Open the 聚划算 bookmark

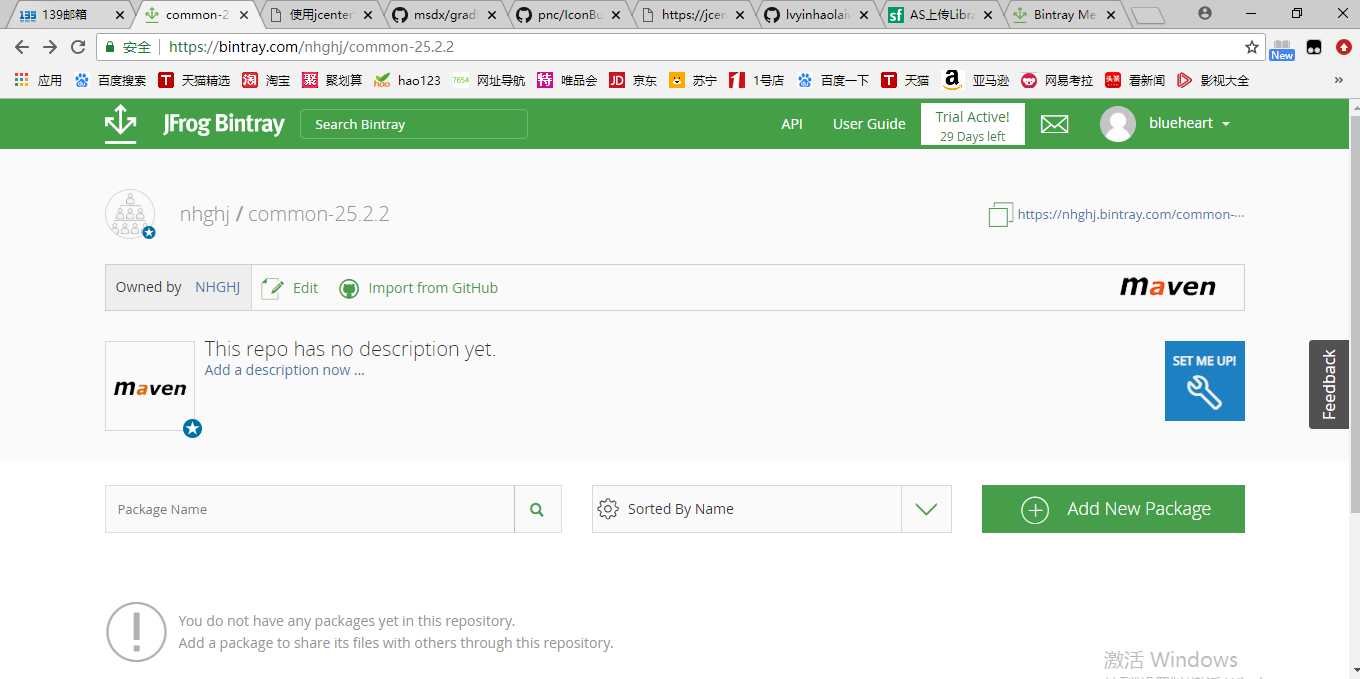click(x=333, y=80)
